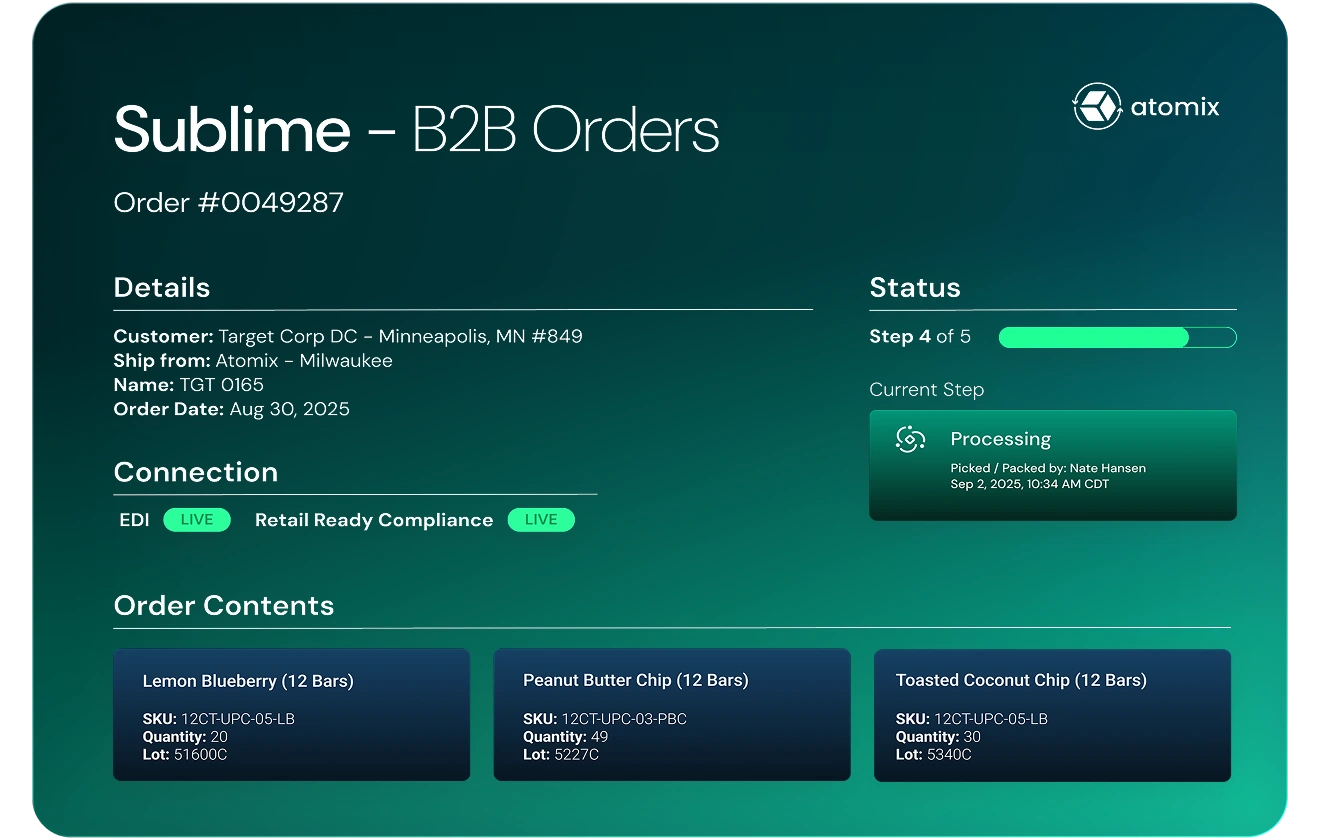
Task: Click the Processing step icon
Action: (x=910, y=439)
